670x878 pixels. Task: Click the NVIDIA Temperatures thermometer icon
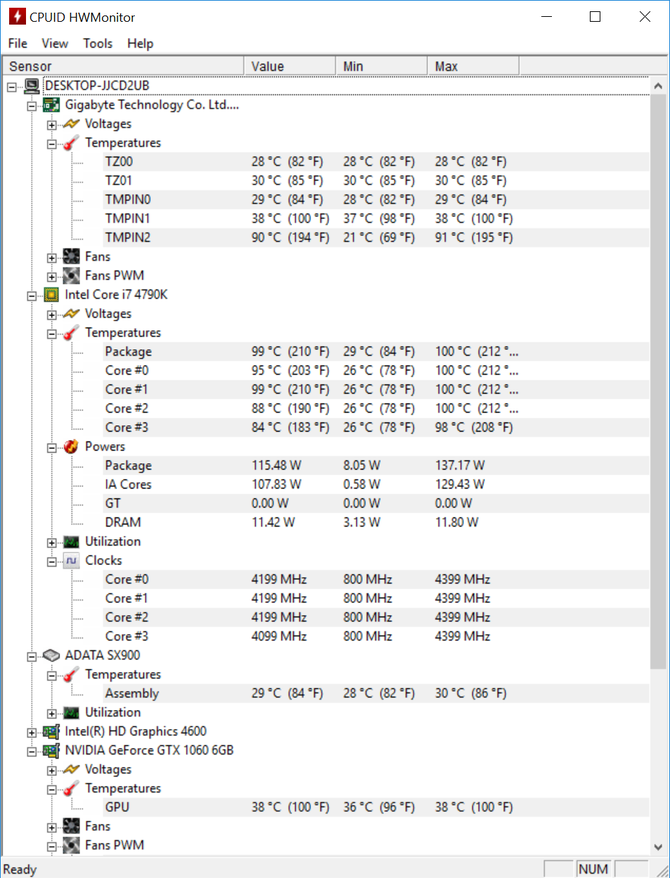point(71,788)
